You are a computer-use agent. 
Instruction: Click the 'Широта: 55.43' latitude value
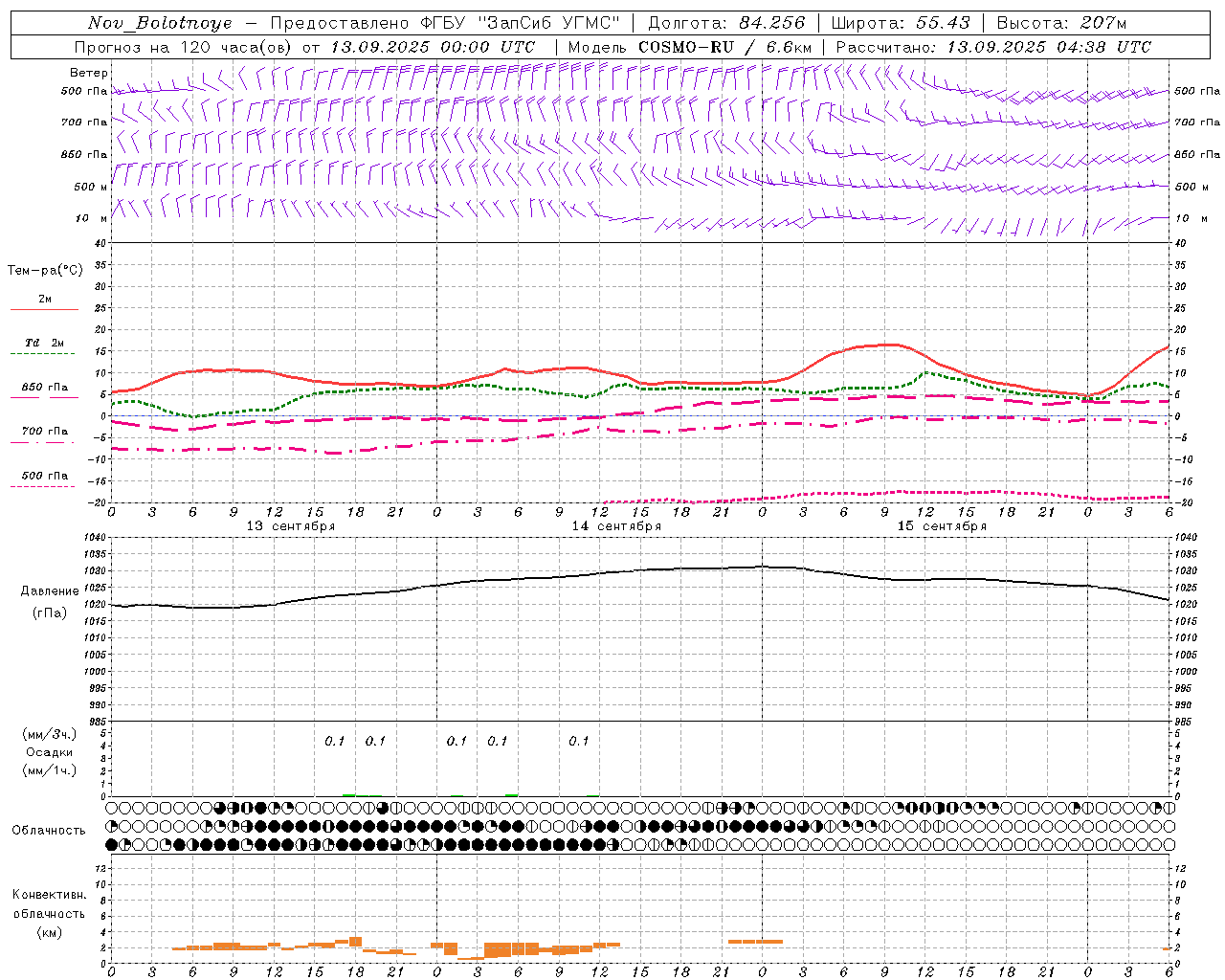click(x=901, y=23)
